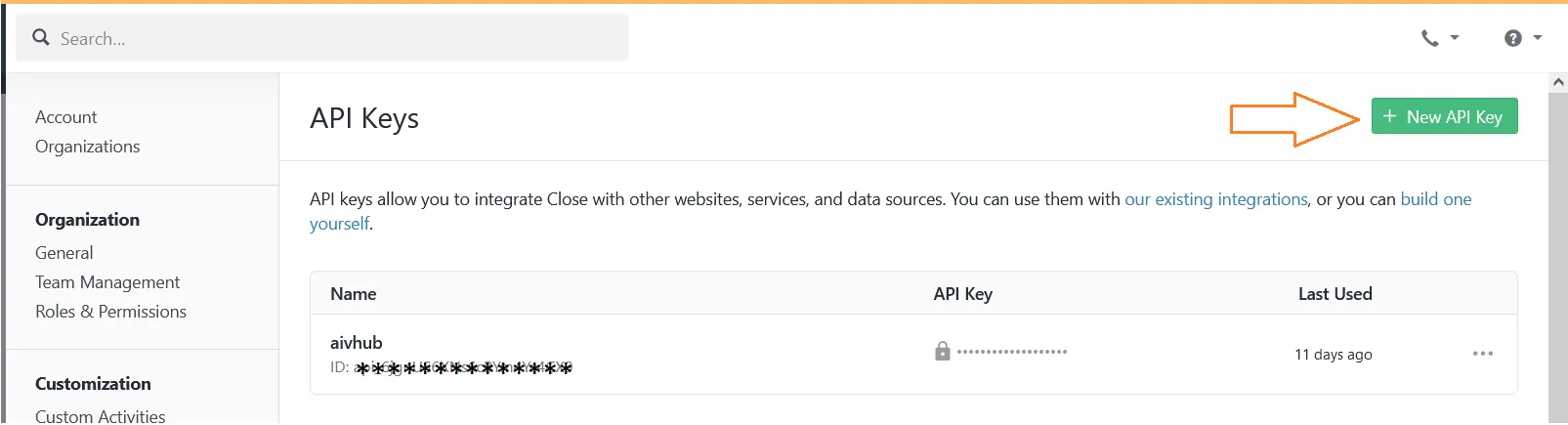This screenshot has width=1568, height=425.
Task: Open the existing integrations link
Action: click(x=1216, y=199)
